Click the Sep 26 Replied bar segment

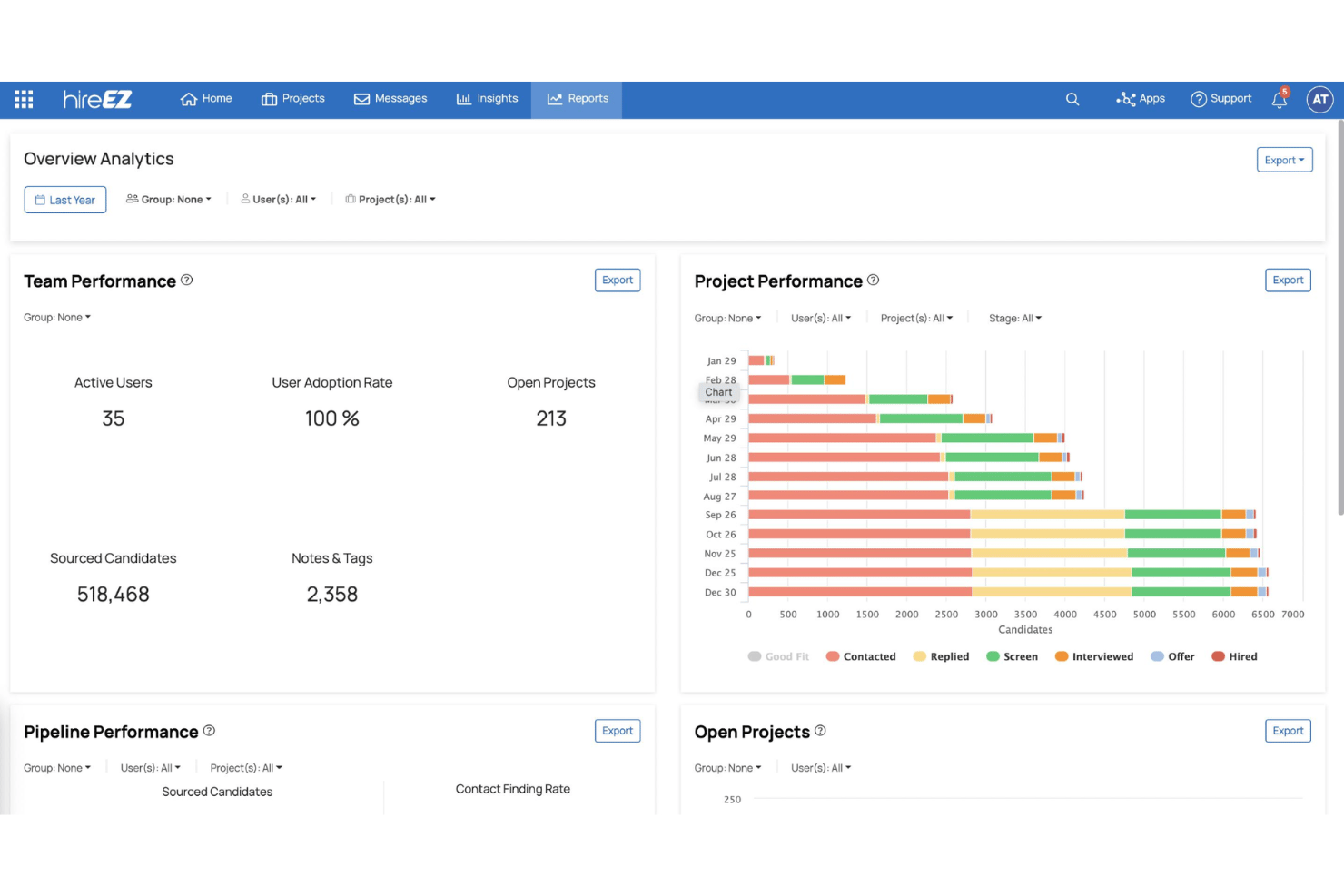click(x=1047, y=515)
